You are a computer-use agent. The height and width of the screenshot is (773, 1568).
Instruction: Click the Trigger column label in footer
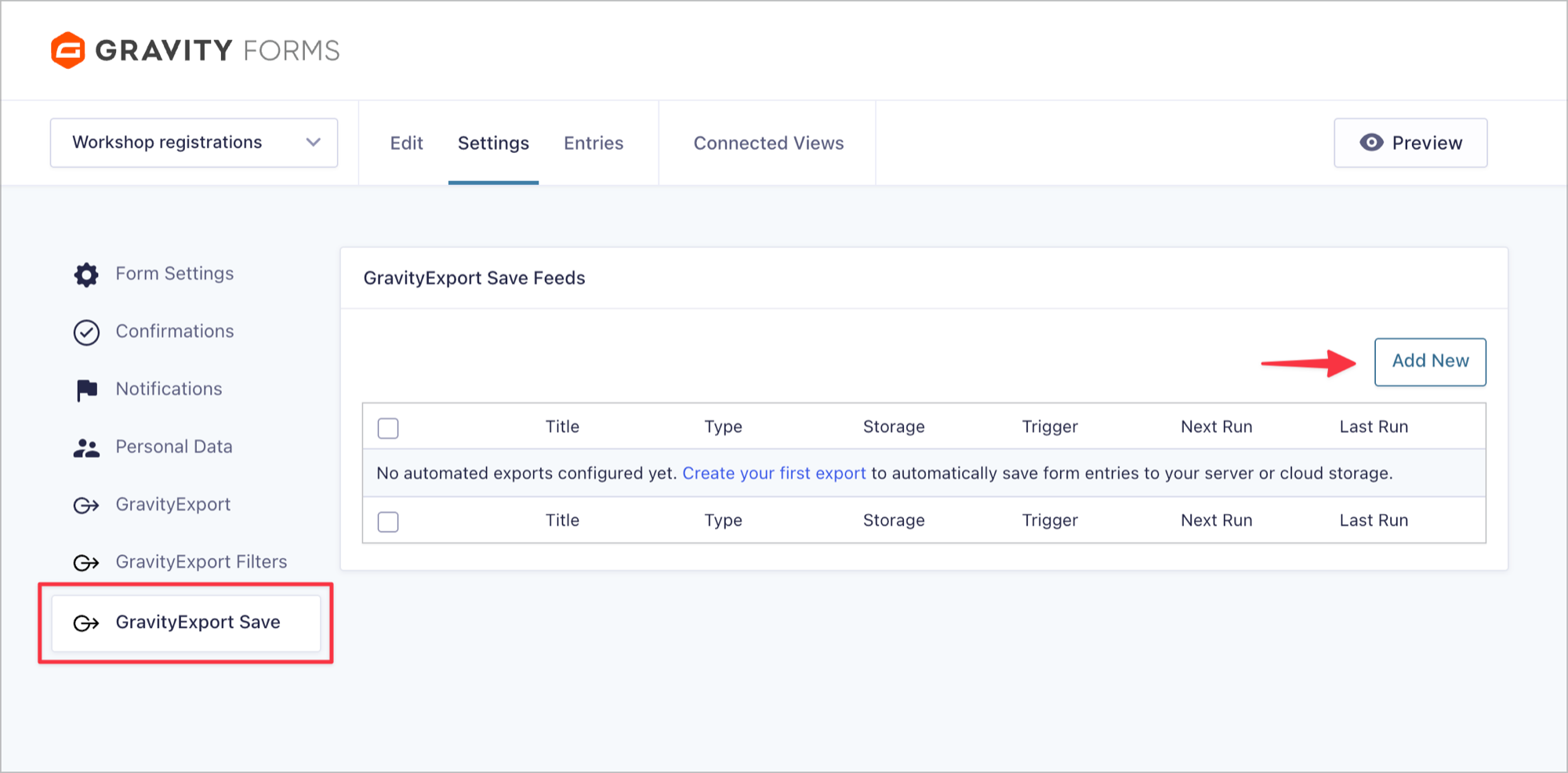pos(1050,520)
